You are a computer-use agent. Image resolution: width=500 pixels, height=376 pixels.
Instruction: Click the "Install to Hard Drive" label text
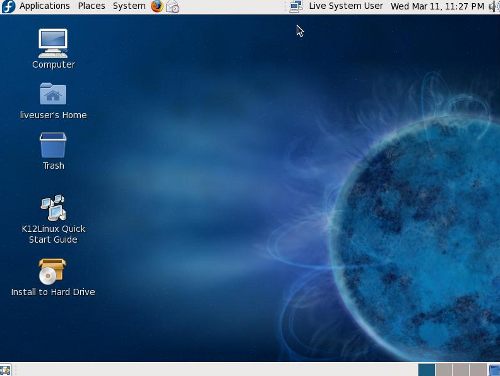53,292
